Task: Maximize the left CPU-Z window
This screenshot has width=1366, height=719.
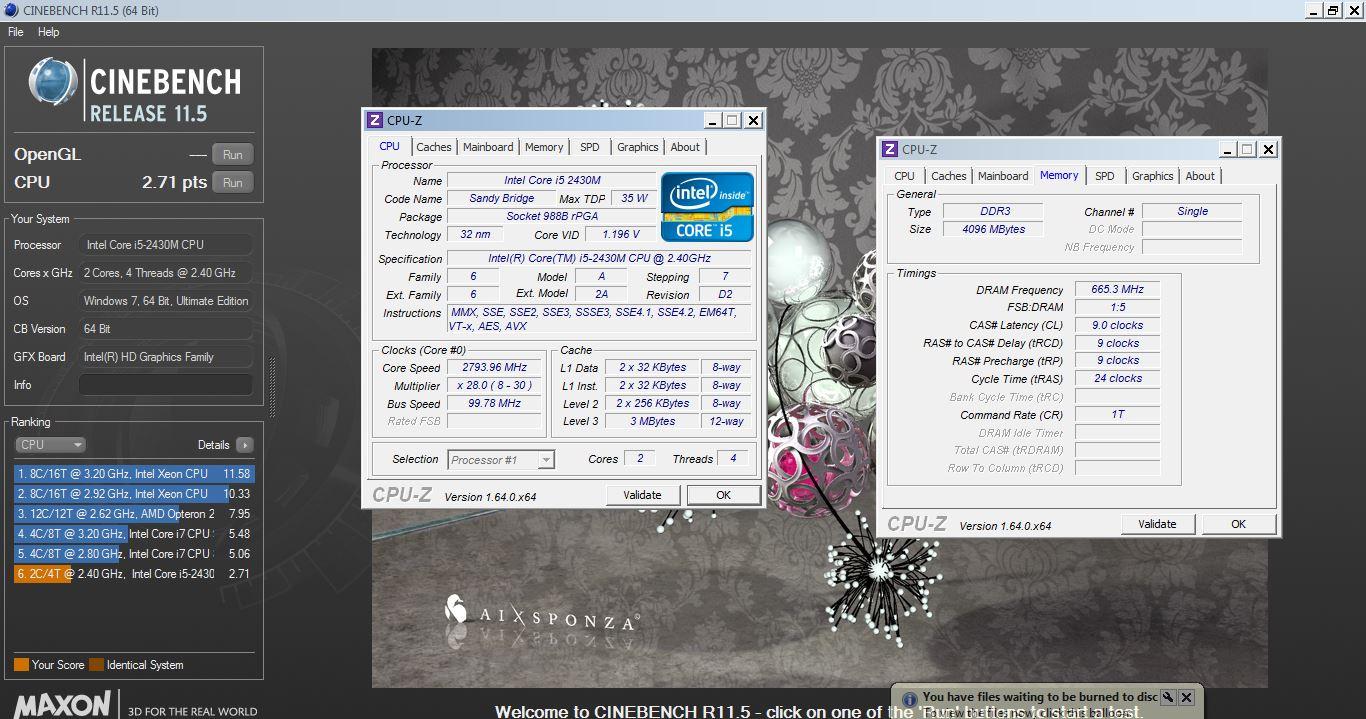Action: 732,120
